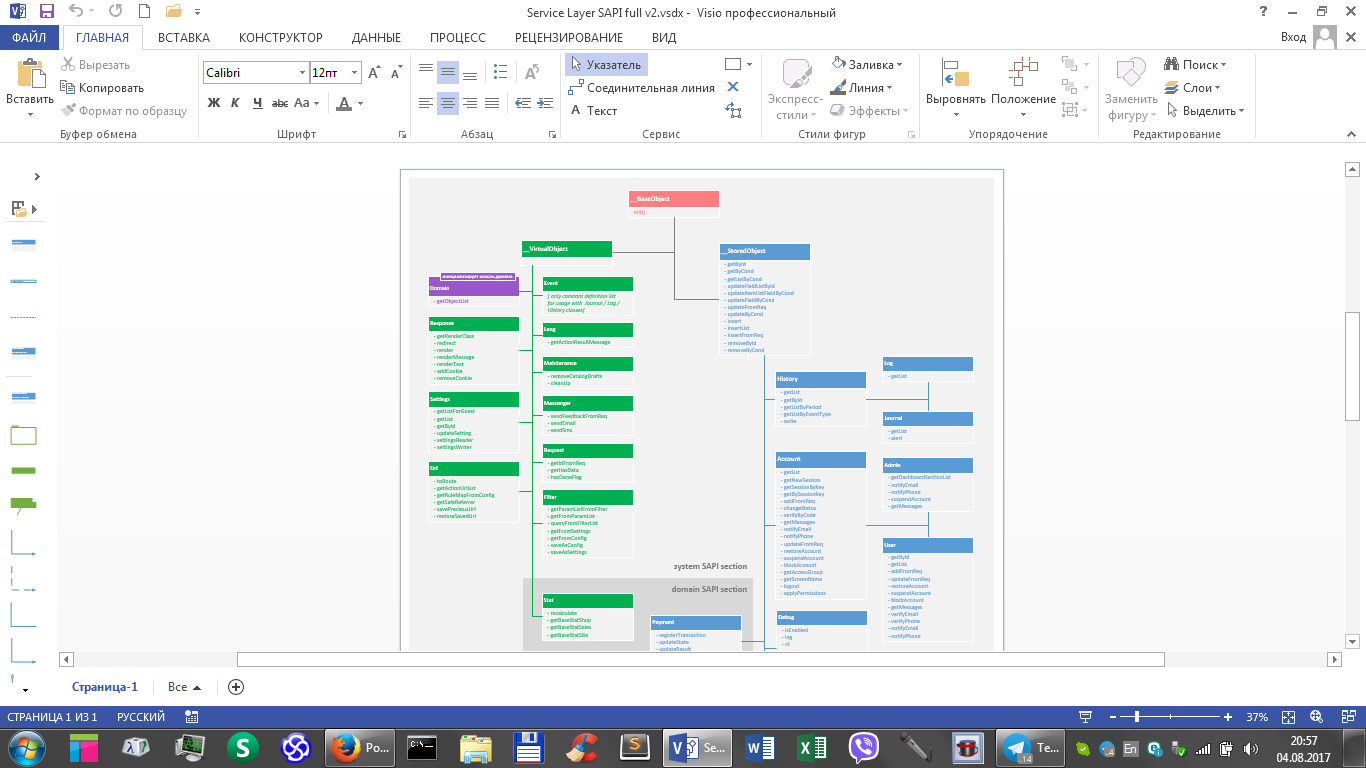Open the font color dropdown arrow
The width and height of the screenshot is (1366, 768).
coord(361,103)
